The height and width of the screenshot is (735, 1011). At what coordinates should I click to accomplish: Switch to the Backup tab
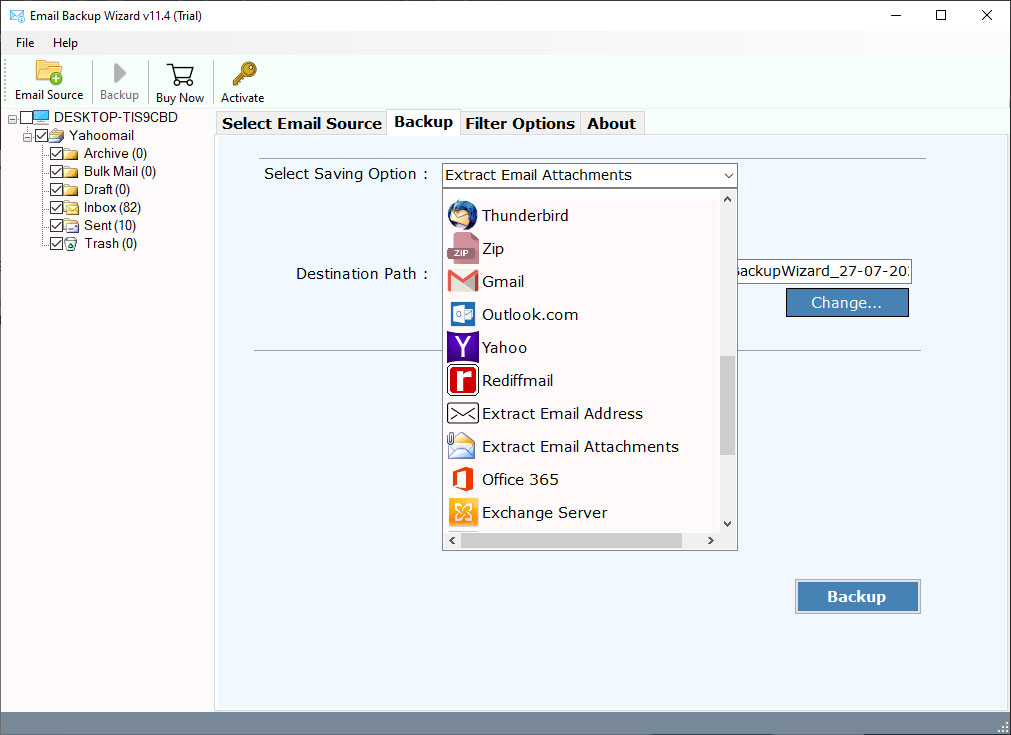[x=424, y=122]
